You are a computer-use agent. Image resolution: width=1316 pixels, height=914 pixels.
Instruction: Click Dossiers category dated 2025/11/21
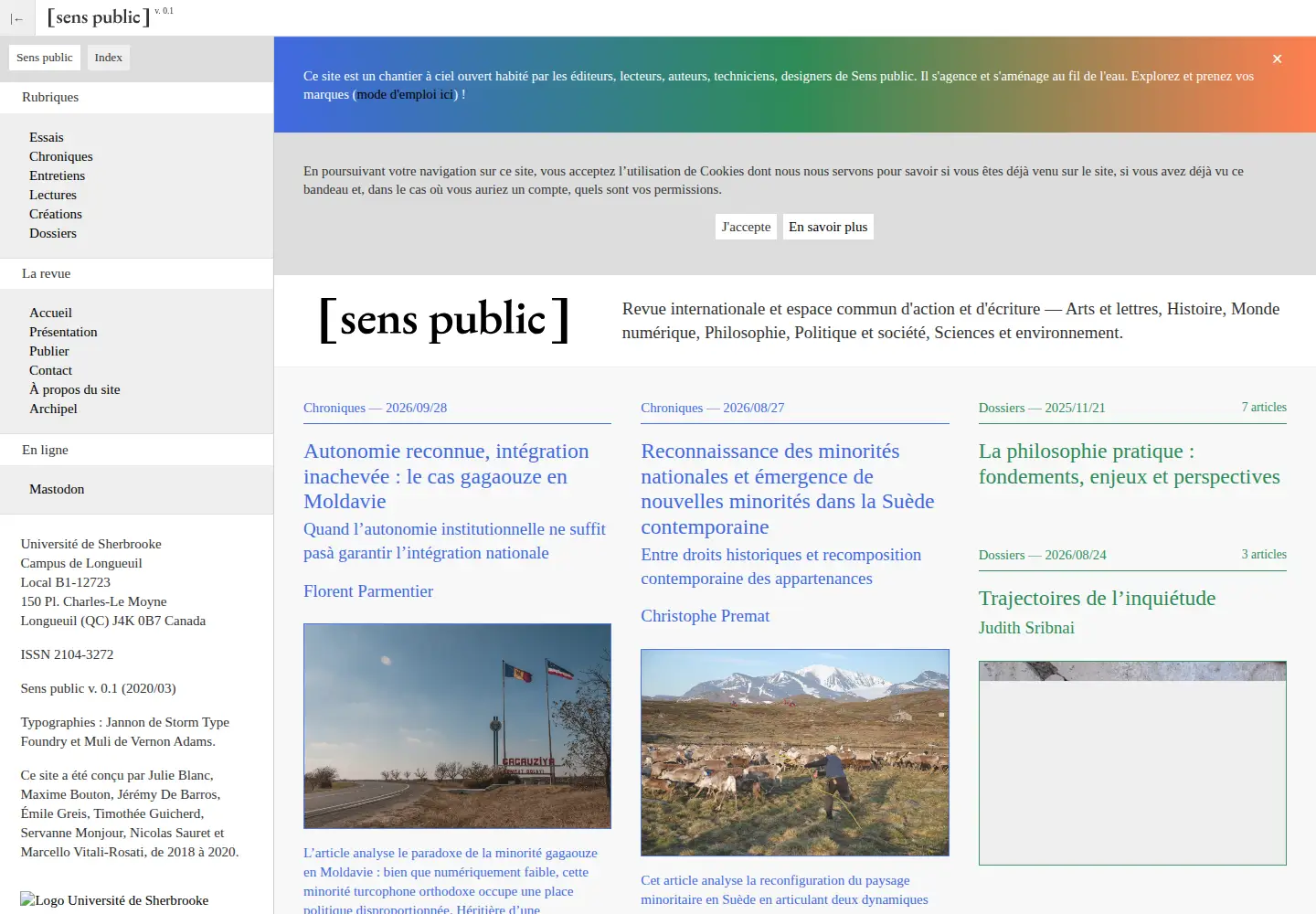point(1042,408)
